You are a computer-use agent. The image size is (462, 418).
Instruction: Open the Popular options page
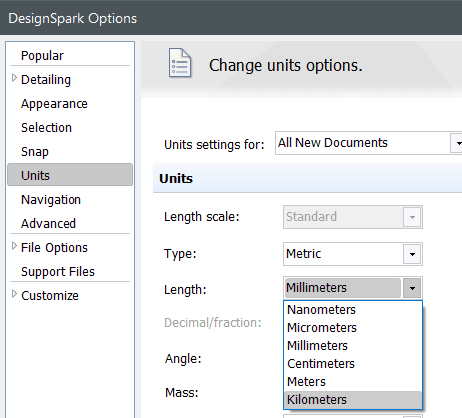click(x=42, y=56)
